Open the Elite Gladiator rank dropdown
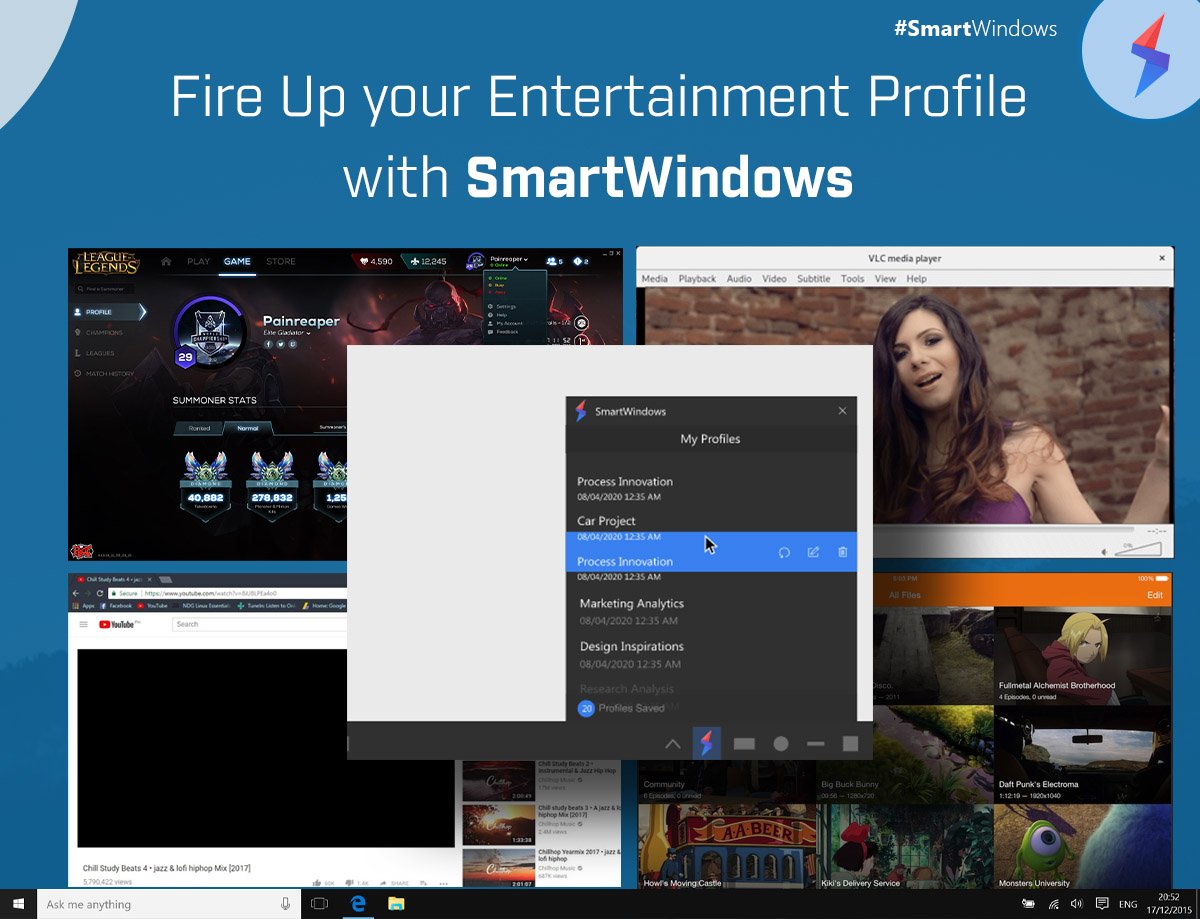This screenshot has width=1200, height=919. [308, 333]
